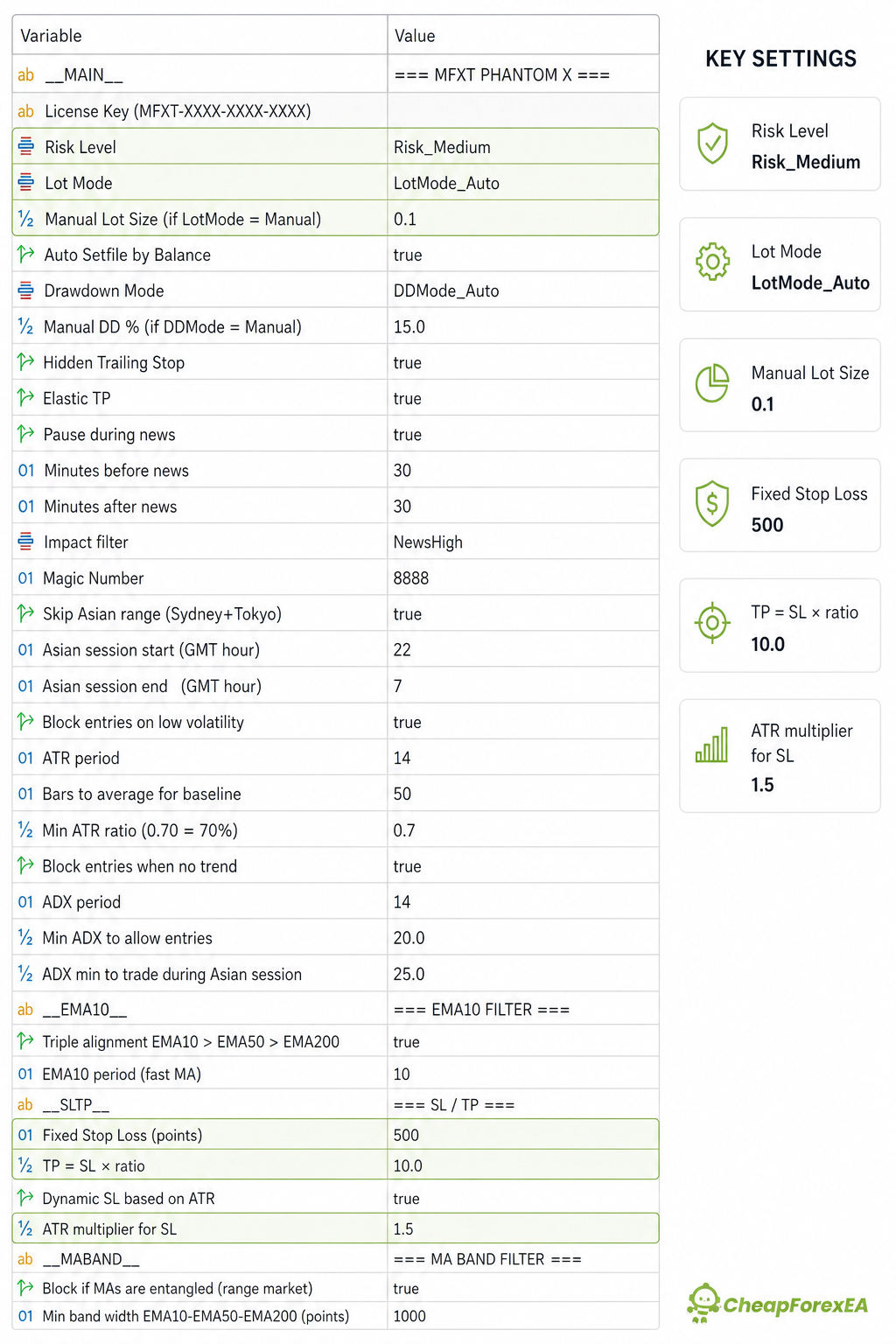The image size is (896, 1344).
Task: Click the pie chart icon for Manual Lot Size
Action: pyautogui.click(x=712, y=383)
